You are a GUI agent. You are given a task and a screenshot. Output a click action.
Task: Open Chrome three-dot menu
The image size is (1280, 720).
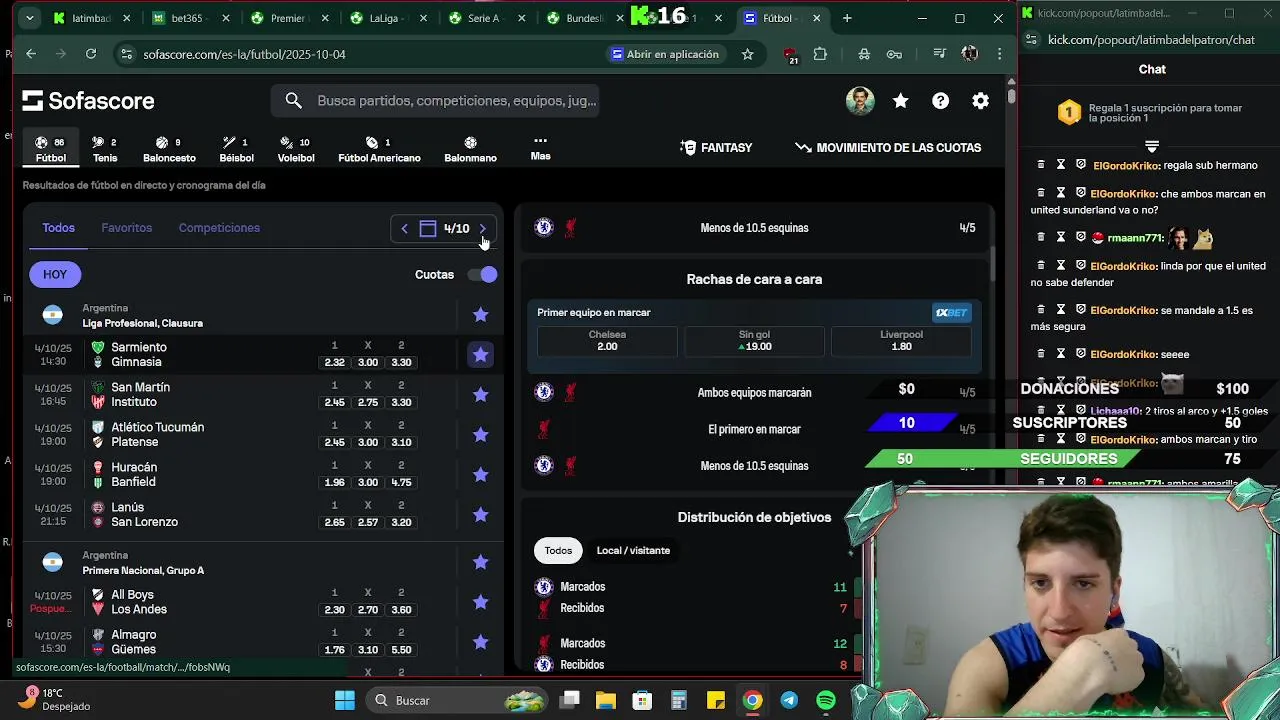(x=999, y=54)
